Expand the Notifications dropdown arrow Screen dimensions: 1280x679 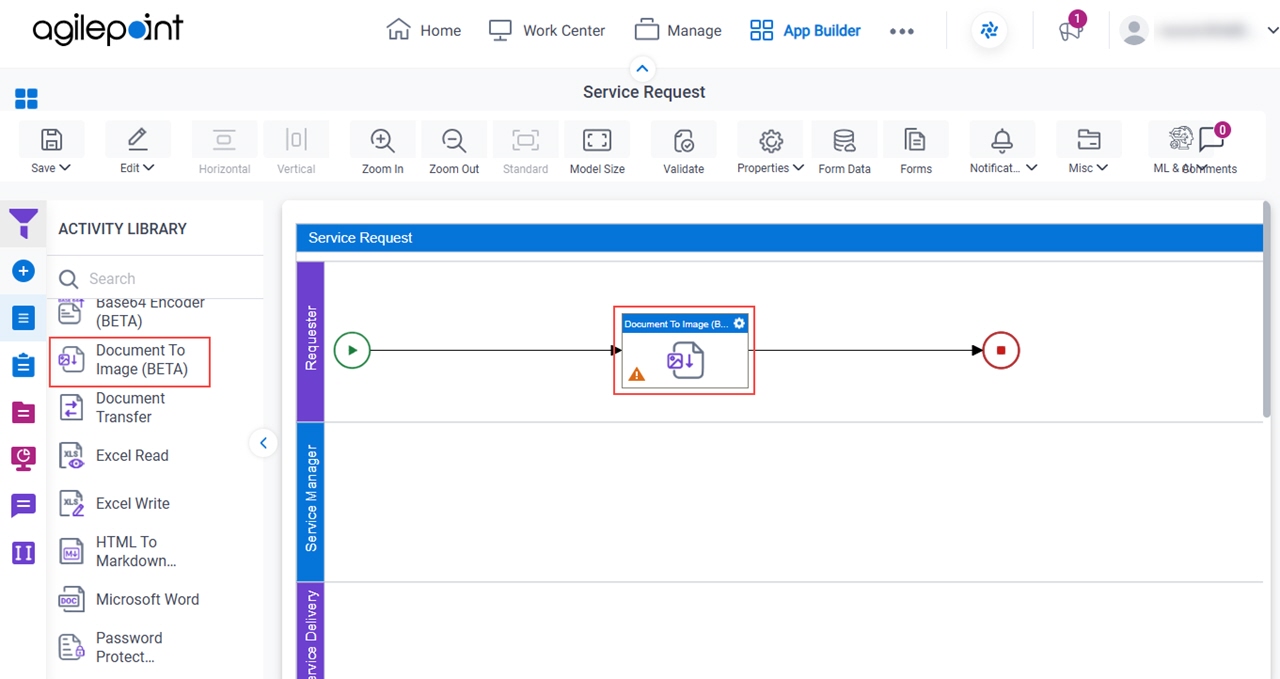(1032, 168)
